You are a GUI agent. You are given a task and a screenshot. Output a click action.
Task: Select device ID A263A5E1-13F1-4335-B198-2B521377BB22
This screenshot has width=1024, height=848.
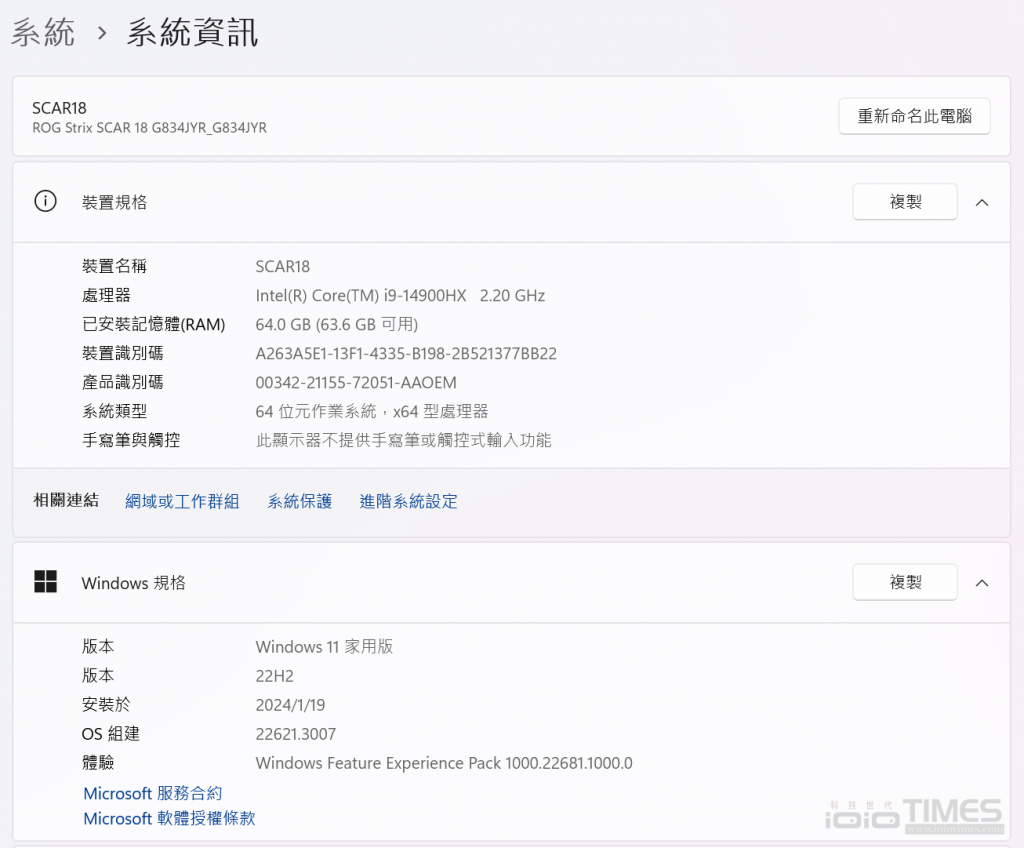[x=406, y=353]
